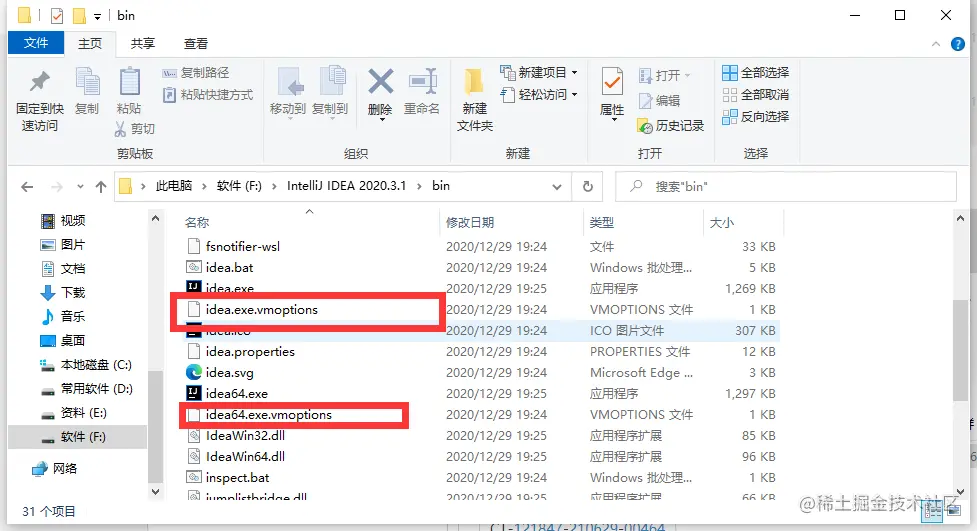Click Invert selection (反向选择)
The height and width of the screenshot is (531, 977).
point(755,117)
